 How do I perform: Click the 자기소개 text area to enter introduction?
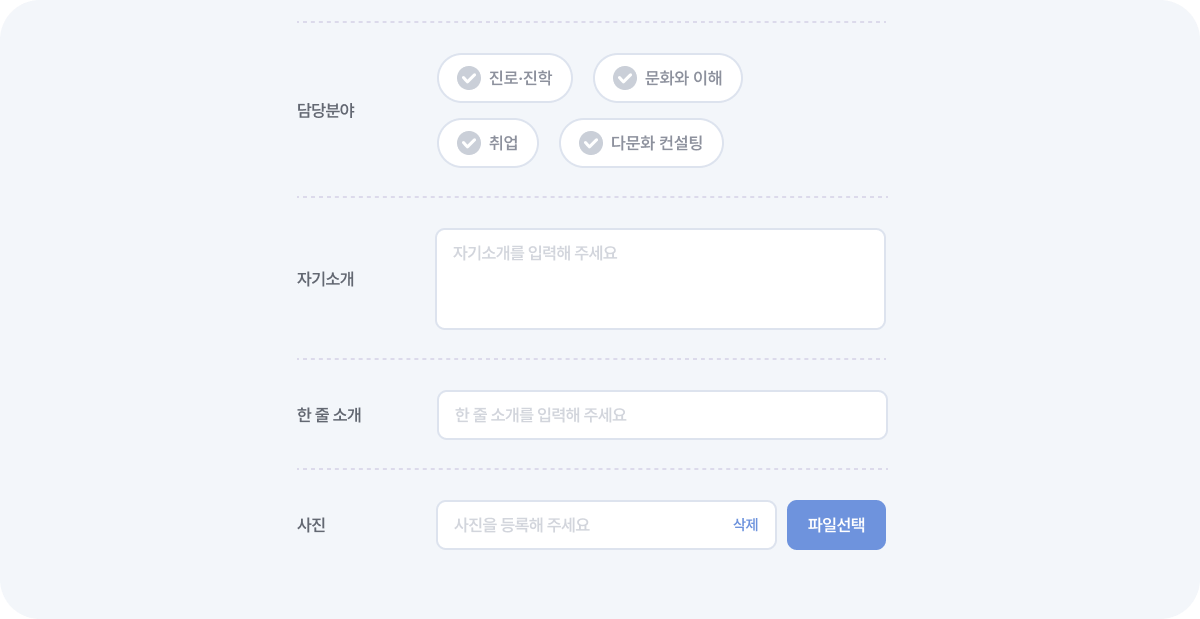(x=660, y=278)
